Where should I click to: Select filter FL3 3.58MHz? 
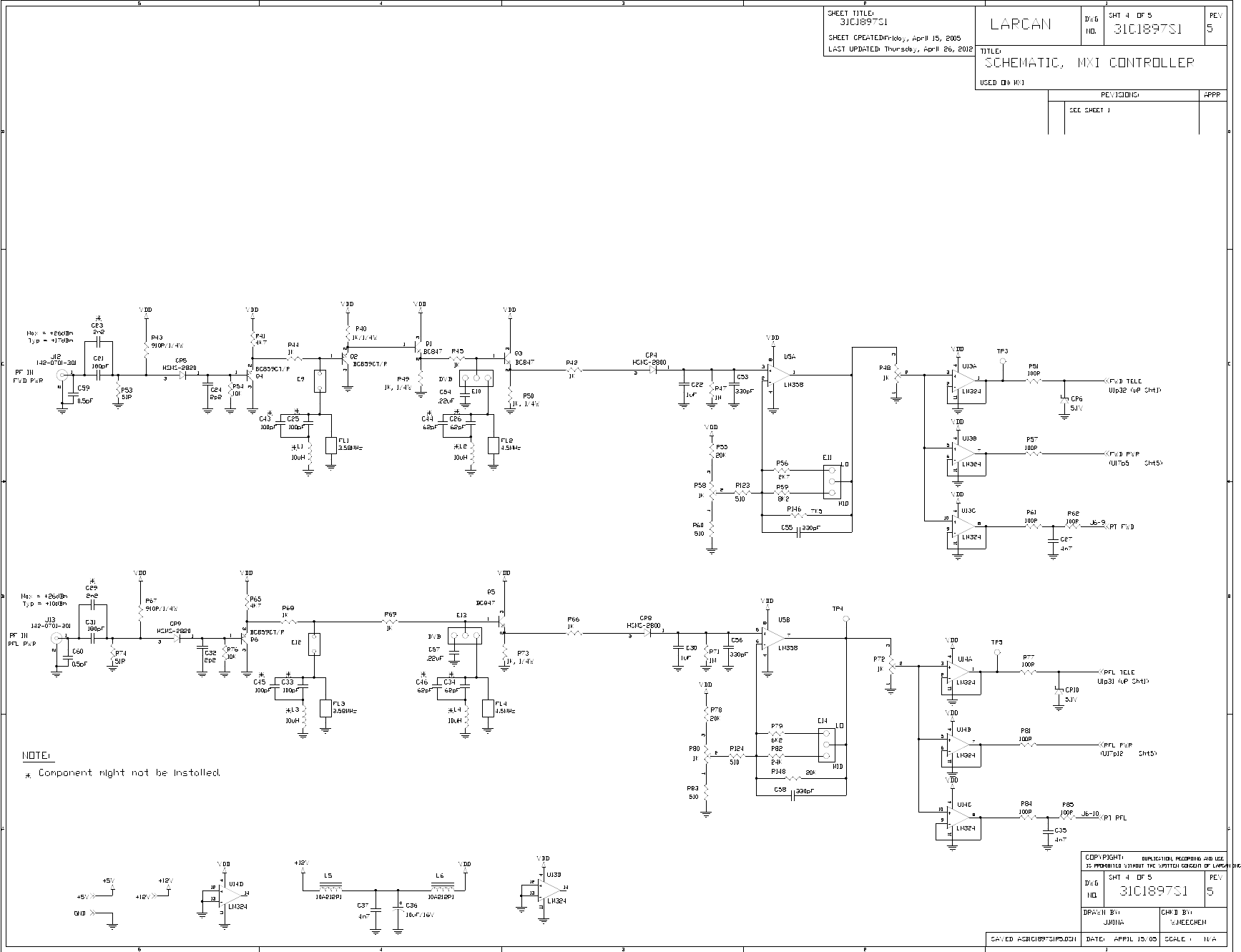pyautogui.click(x=325, y=708)
